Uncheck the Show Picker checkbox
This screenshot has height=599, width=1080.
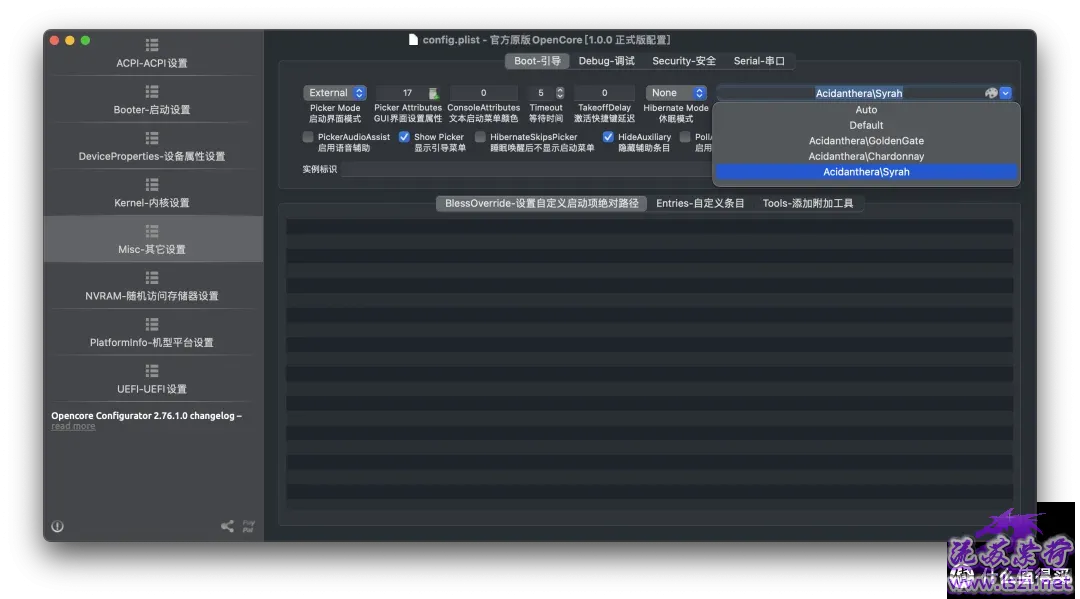coord(404,137)
